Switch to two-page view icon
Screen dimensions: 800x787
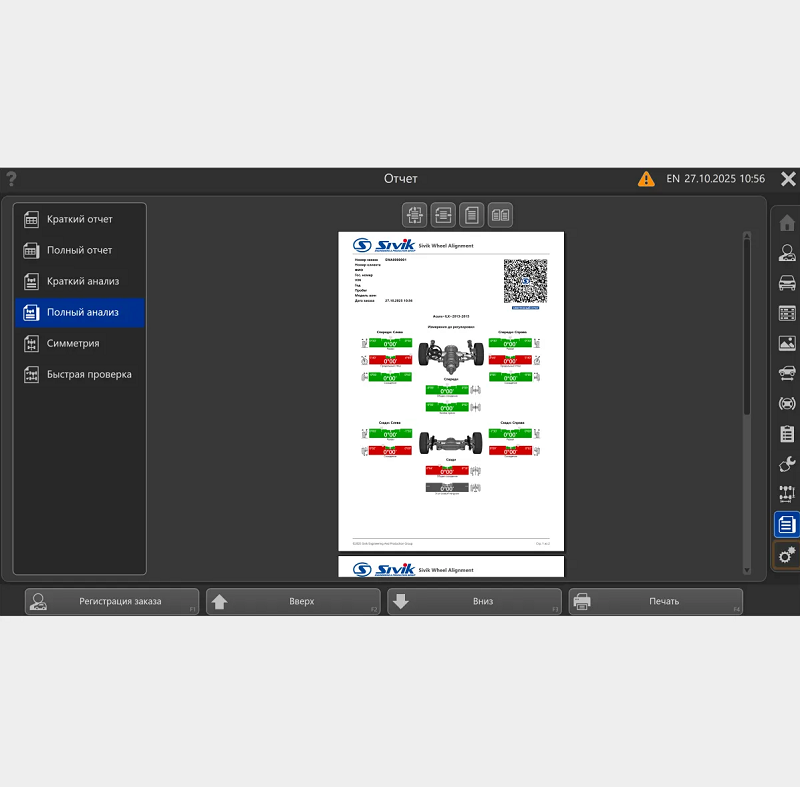coord(500,214)
